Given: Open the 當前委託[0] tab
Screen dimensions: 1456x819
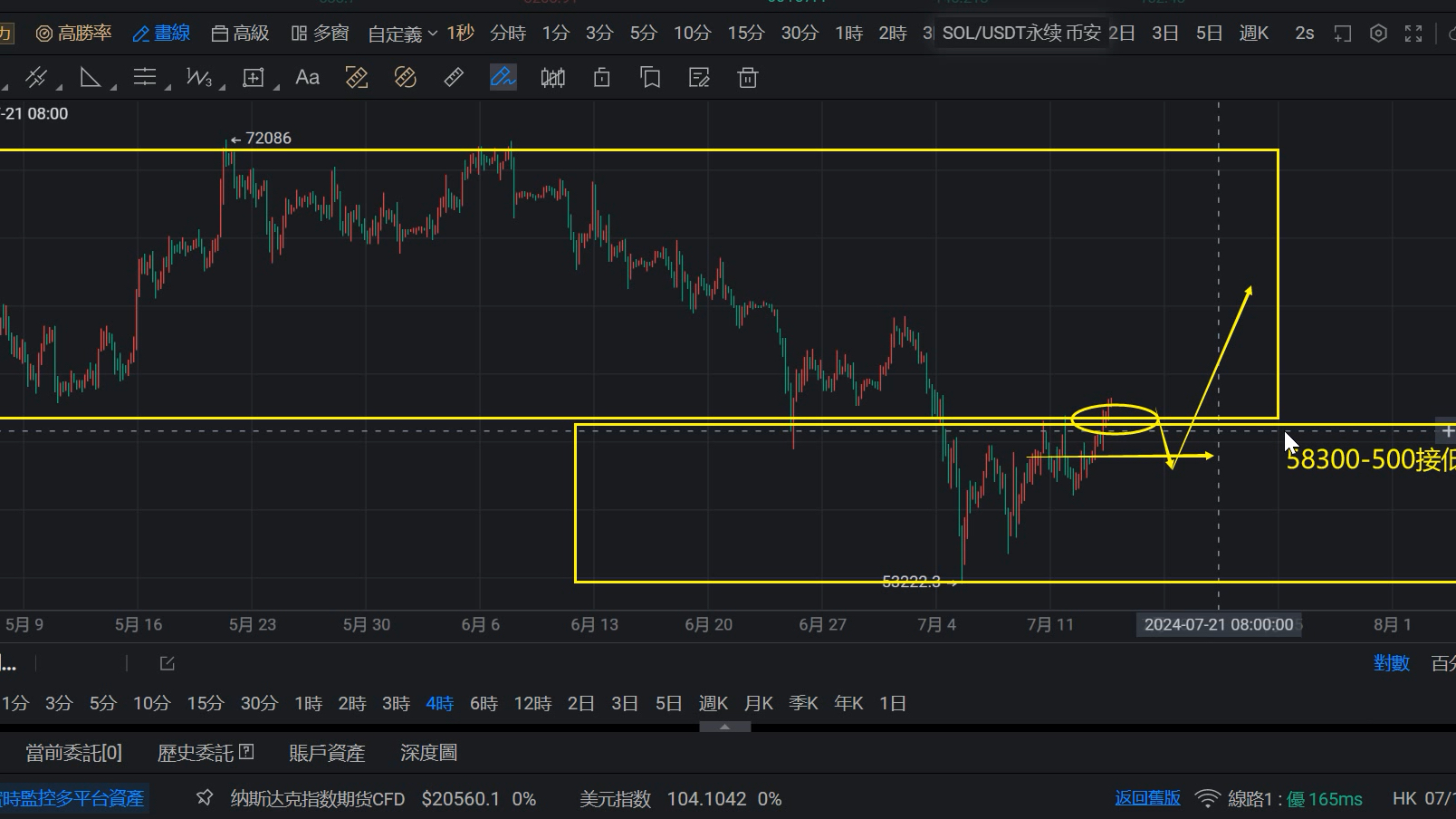Looking at the screenshot, I should [73, 753].
